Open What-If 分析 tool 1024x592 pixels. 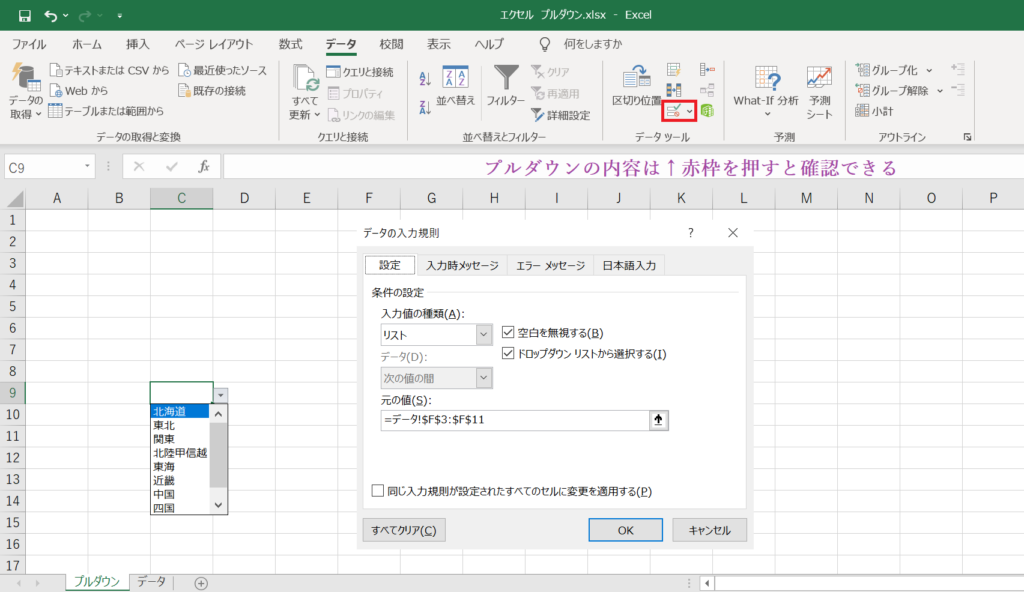[766, 80]
